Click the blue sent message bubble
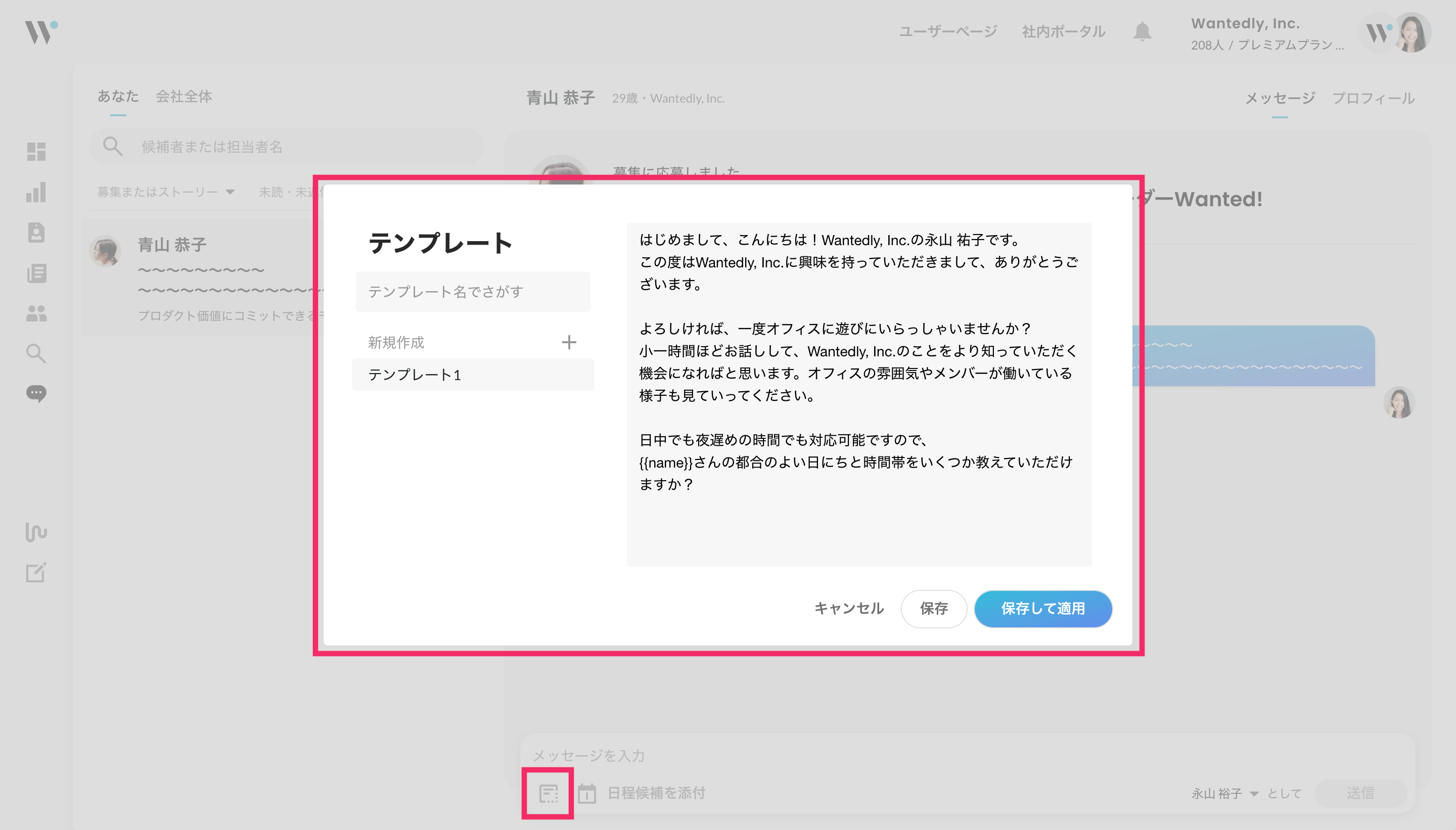 pyautogui.click(x=1253, y=356)
